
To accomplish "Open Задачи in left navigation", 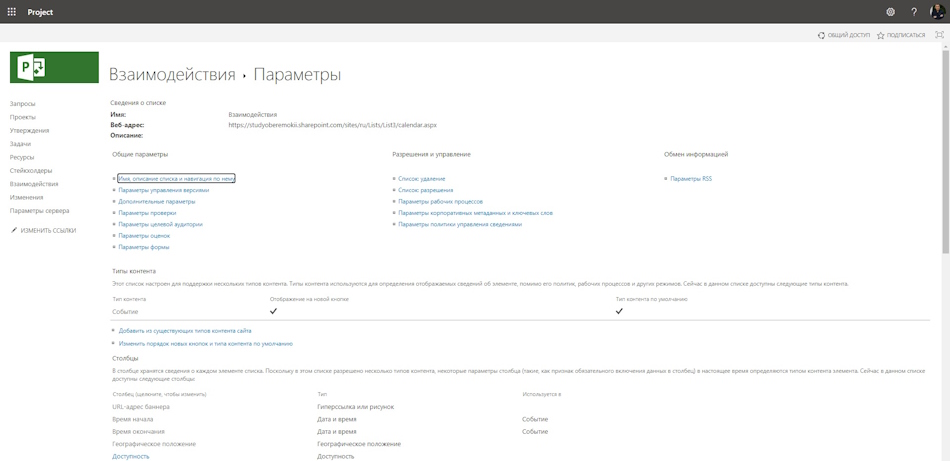I will pyautogui.click(x=20, y=144).
